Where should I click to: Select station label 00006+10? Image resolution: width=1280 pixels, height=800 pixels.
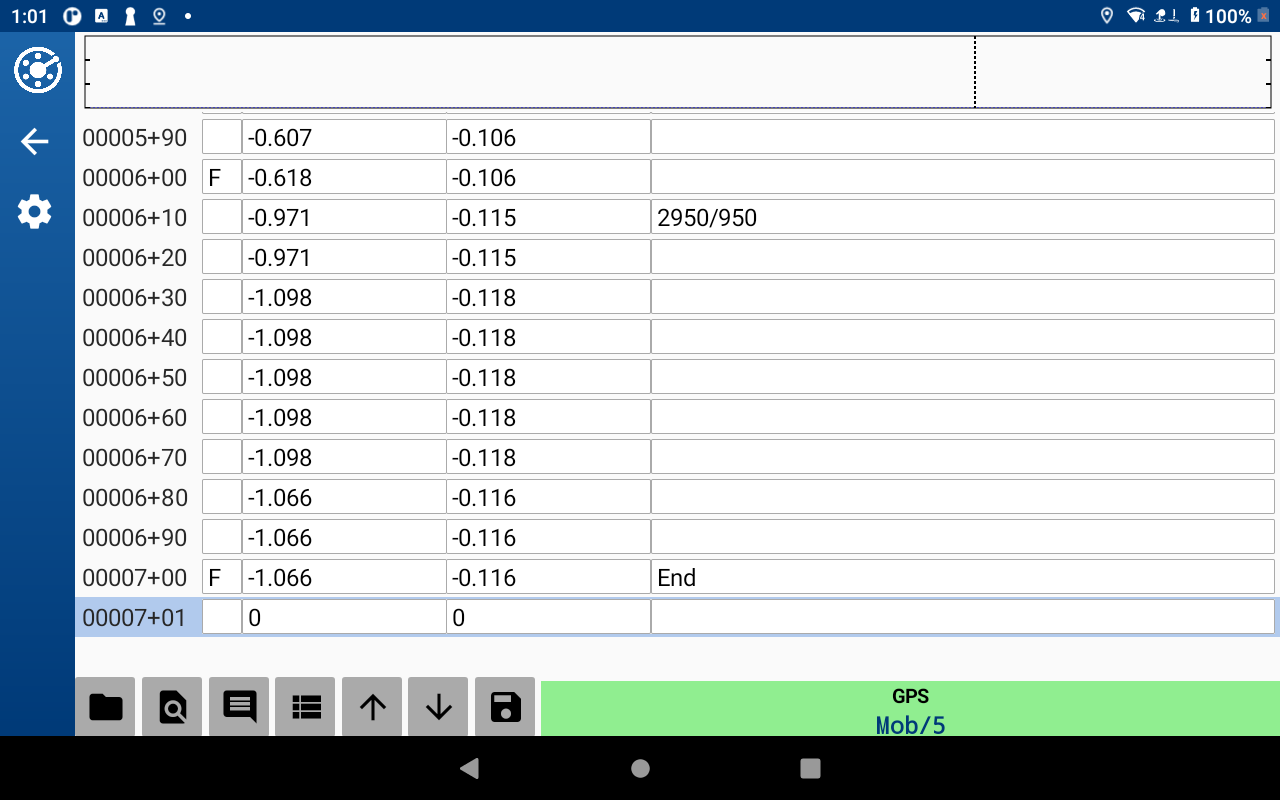(x=135, y=218)
